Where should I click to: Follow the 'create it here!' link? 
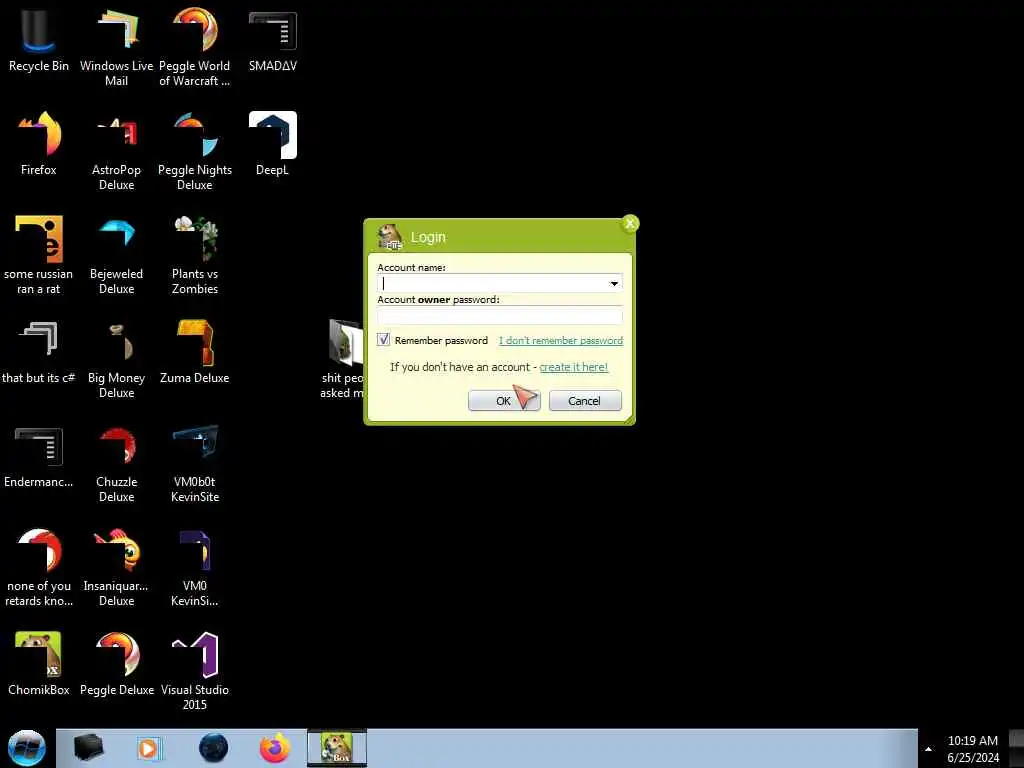tap(573, 367)
